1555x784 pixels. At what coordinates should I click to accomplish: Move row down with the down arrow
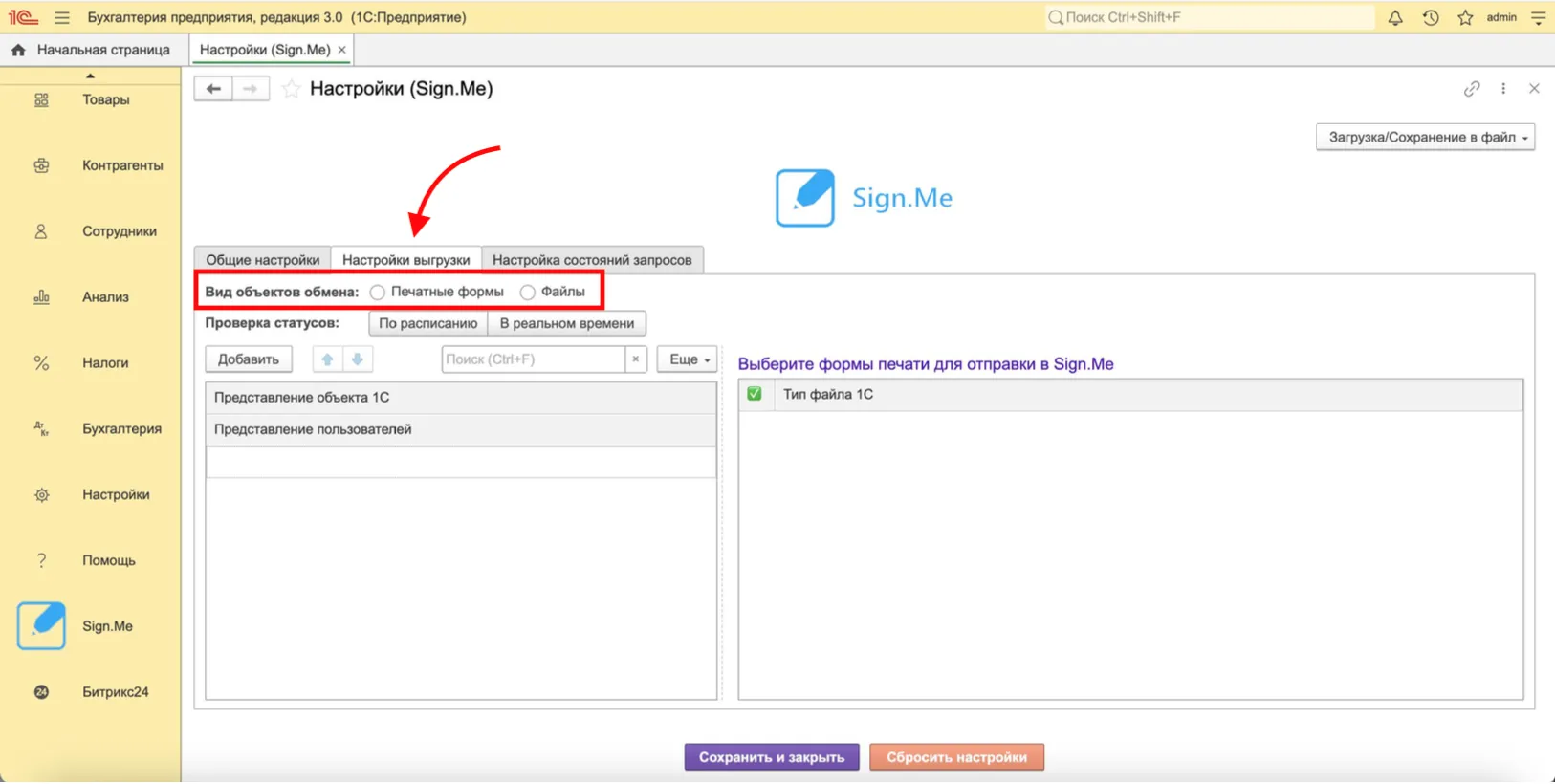[x=358, y=359]
